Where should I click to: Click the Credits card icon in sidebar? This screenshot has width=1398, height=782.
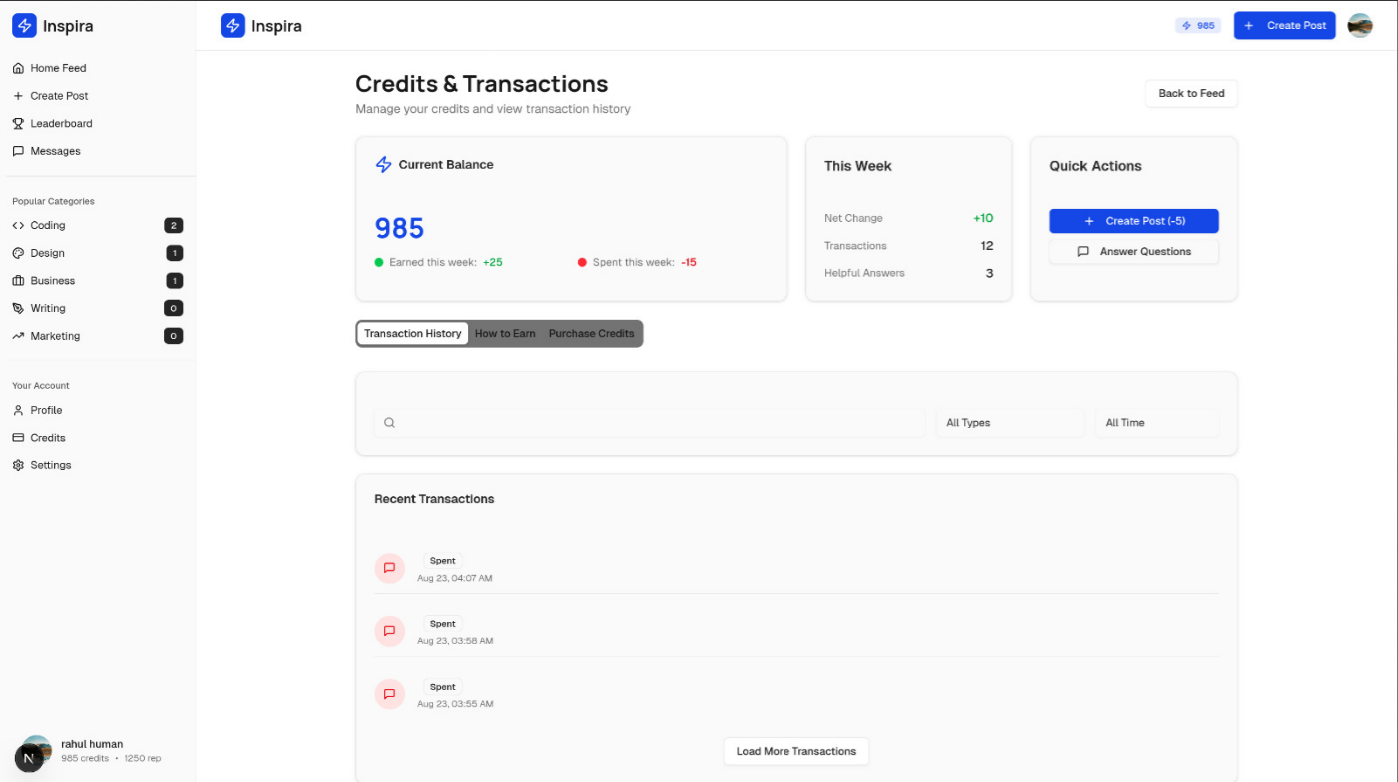(18, 438)
